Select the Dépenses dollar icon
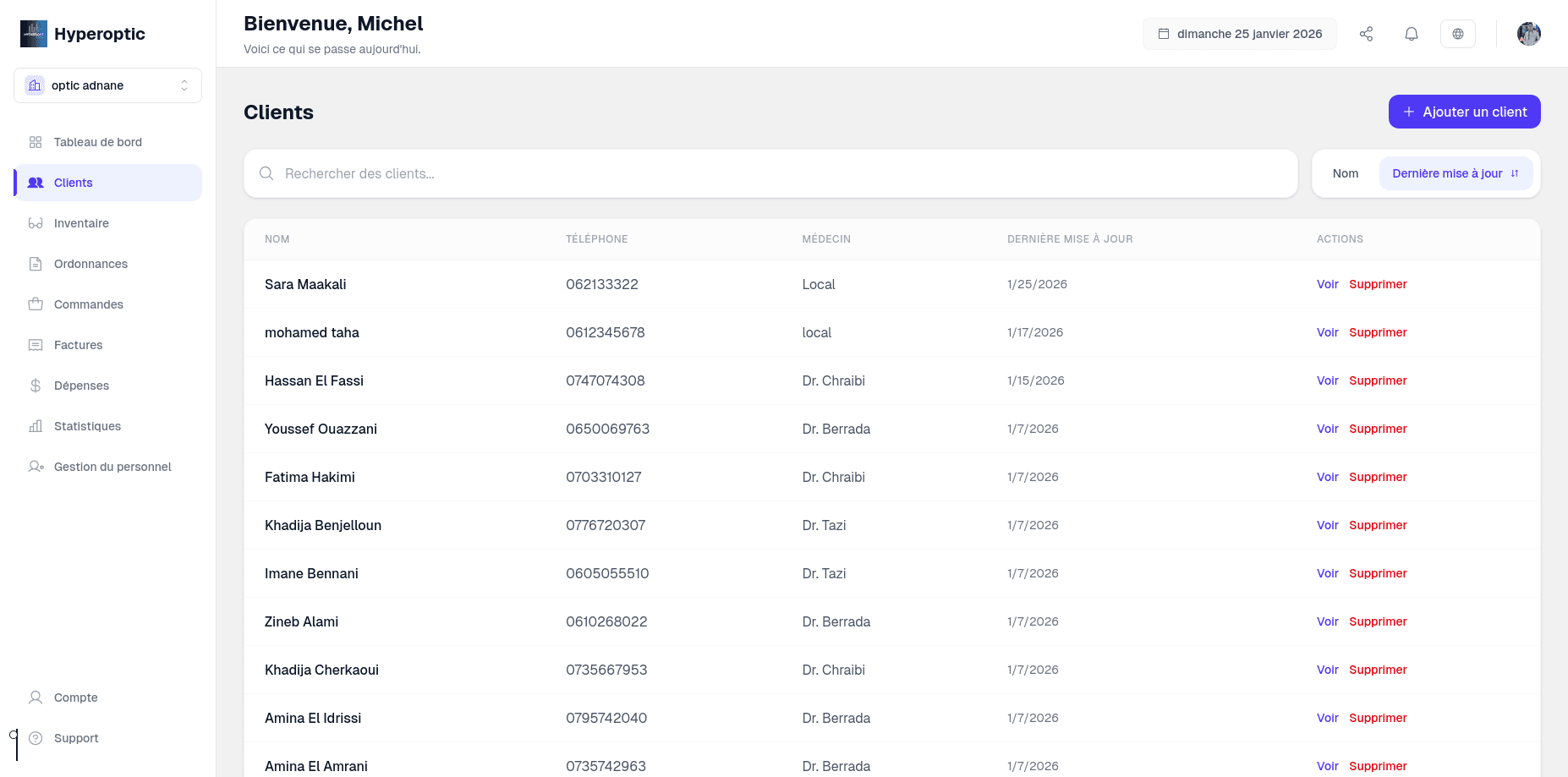Screen dimensions: 1568x777 (x=36, y=386)
